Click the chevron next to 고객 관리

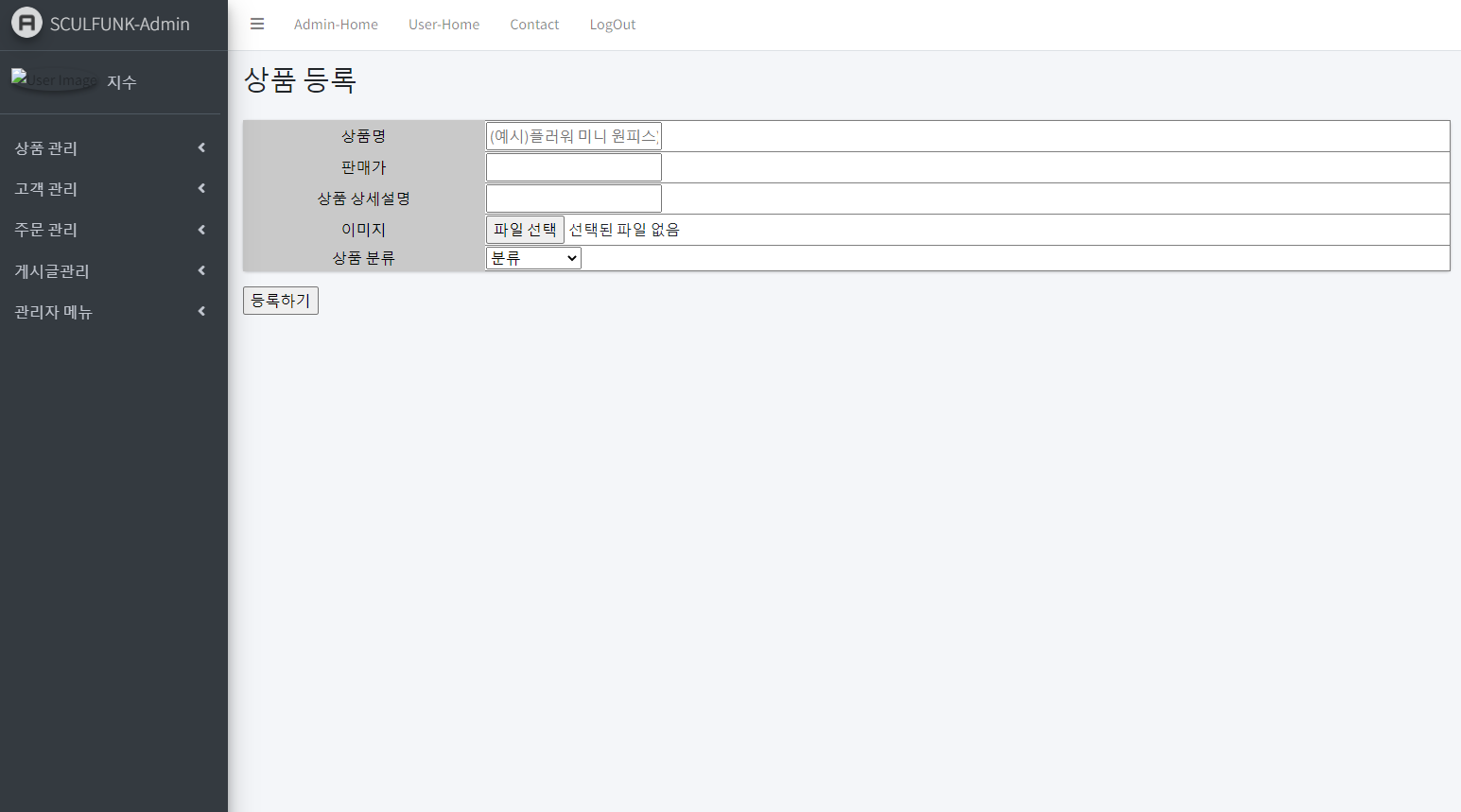pyautogui.click(x=201, y=188)
